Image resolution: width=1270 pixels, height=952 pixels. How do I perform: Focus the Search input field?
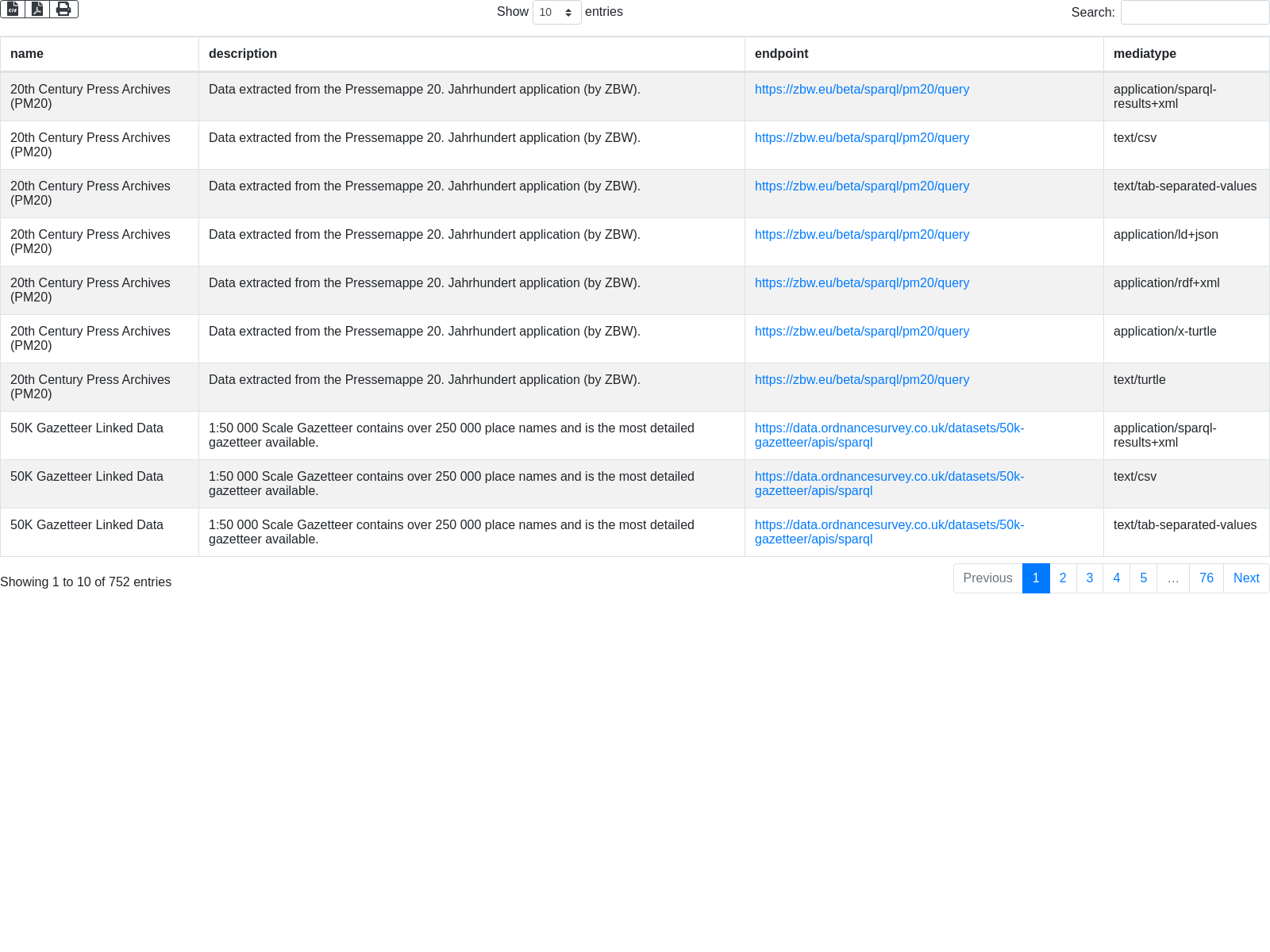pyautogui.click(x=1195, y=12)
